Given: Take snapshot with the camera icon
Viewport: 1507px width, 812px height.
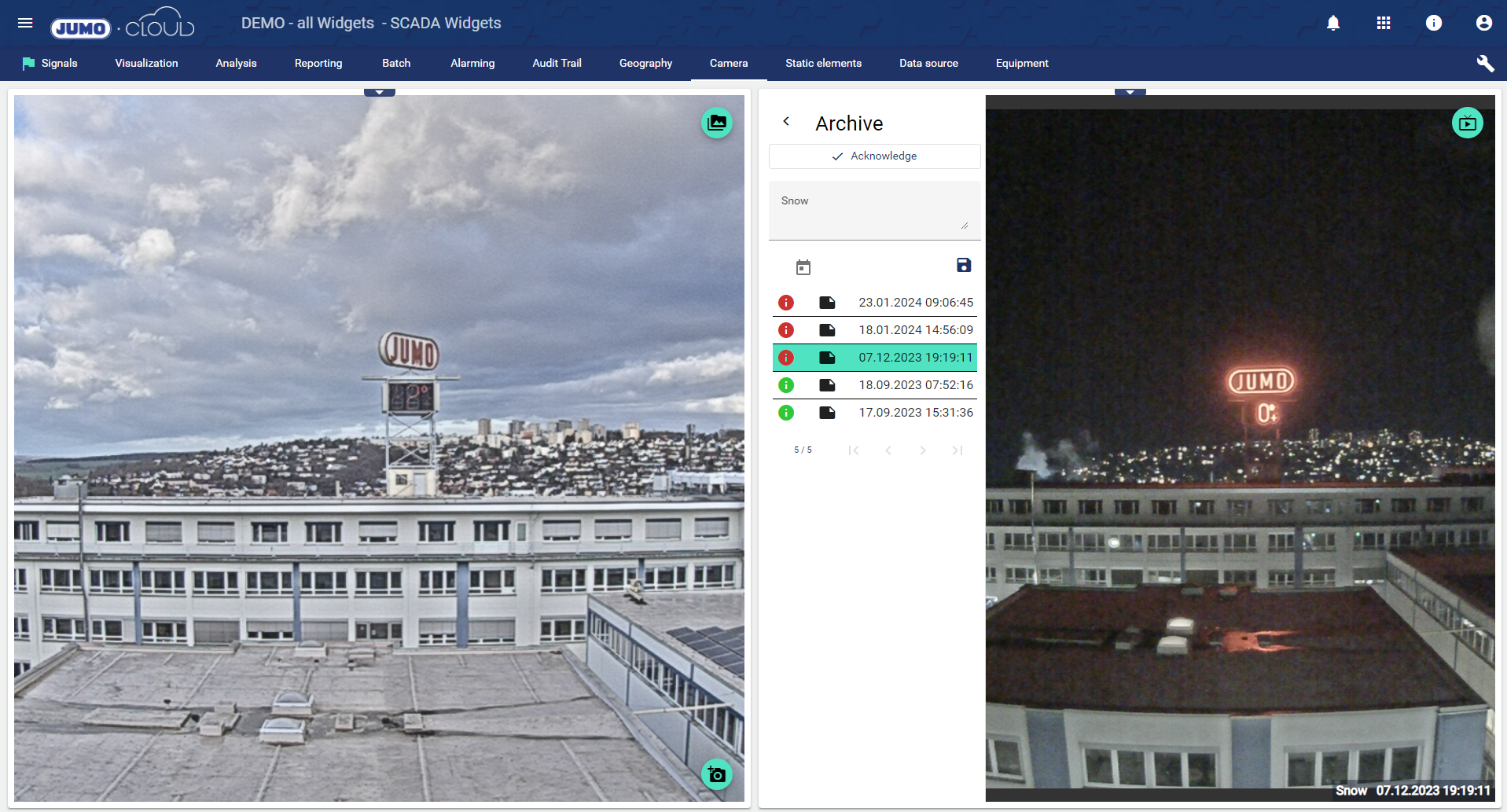Looking at the screenshot, I should (716, 775).
